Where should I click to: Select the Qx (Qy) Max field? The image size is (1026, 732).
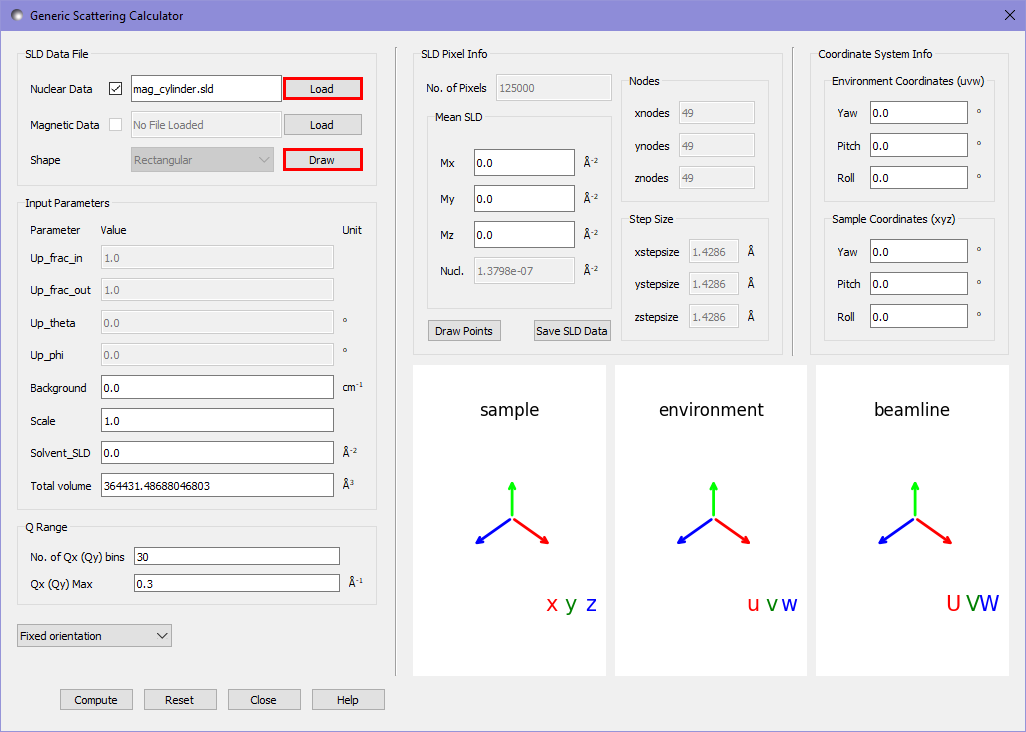tap(237, 583)
